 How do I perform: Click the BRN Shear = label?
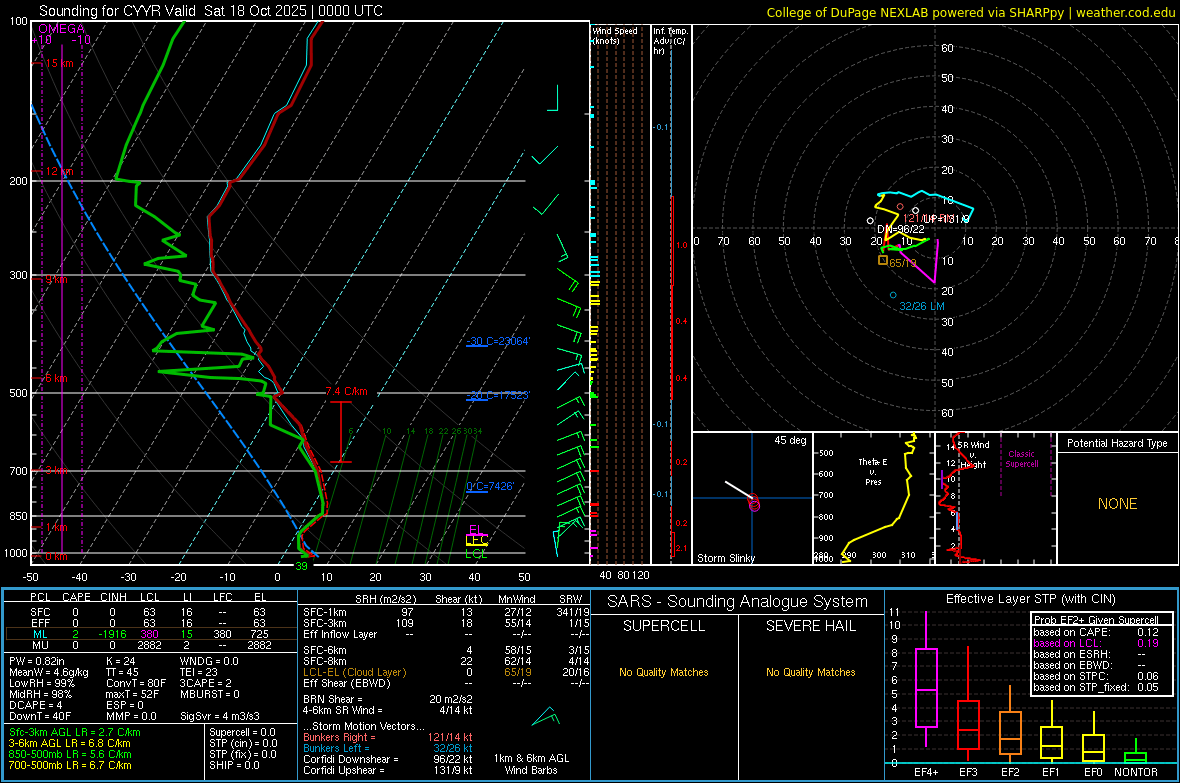[x=333, y=699]
